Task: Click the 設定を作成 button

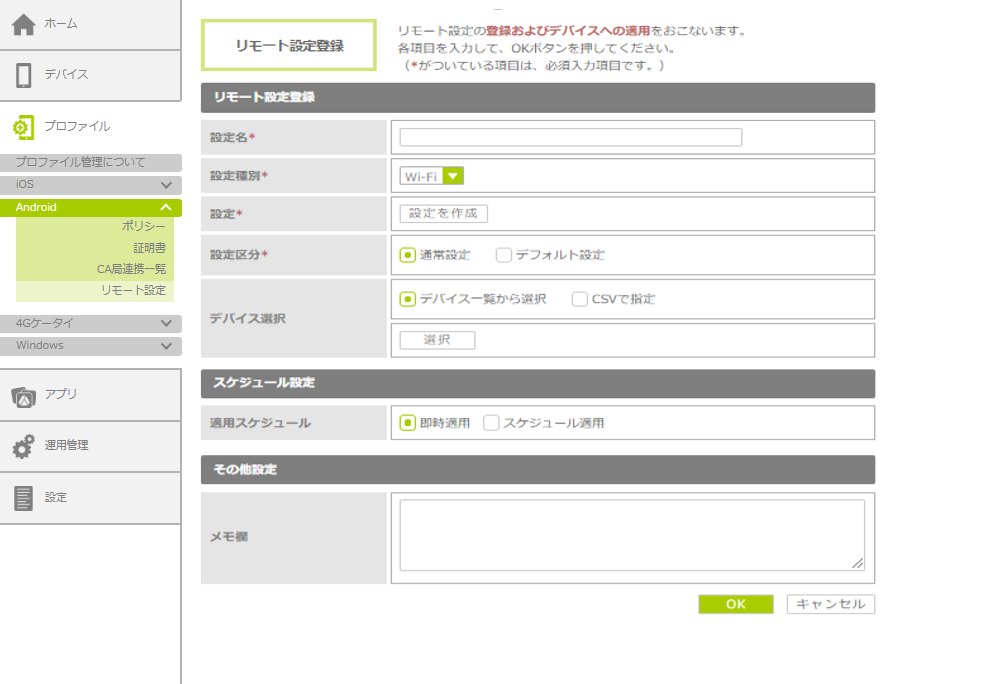Action: pyautogui.click(x=444, y=214)
